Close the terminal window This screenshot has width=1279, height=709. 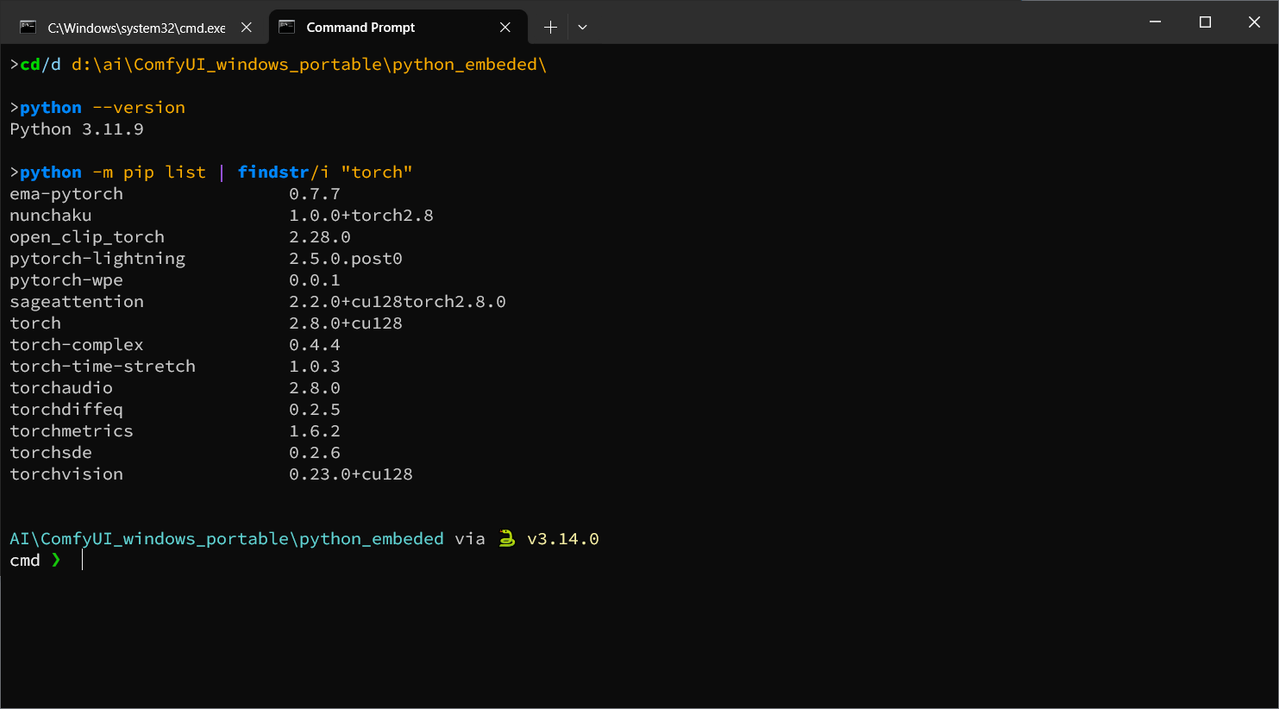click(1254, 22)
